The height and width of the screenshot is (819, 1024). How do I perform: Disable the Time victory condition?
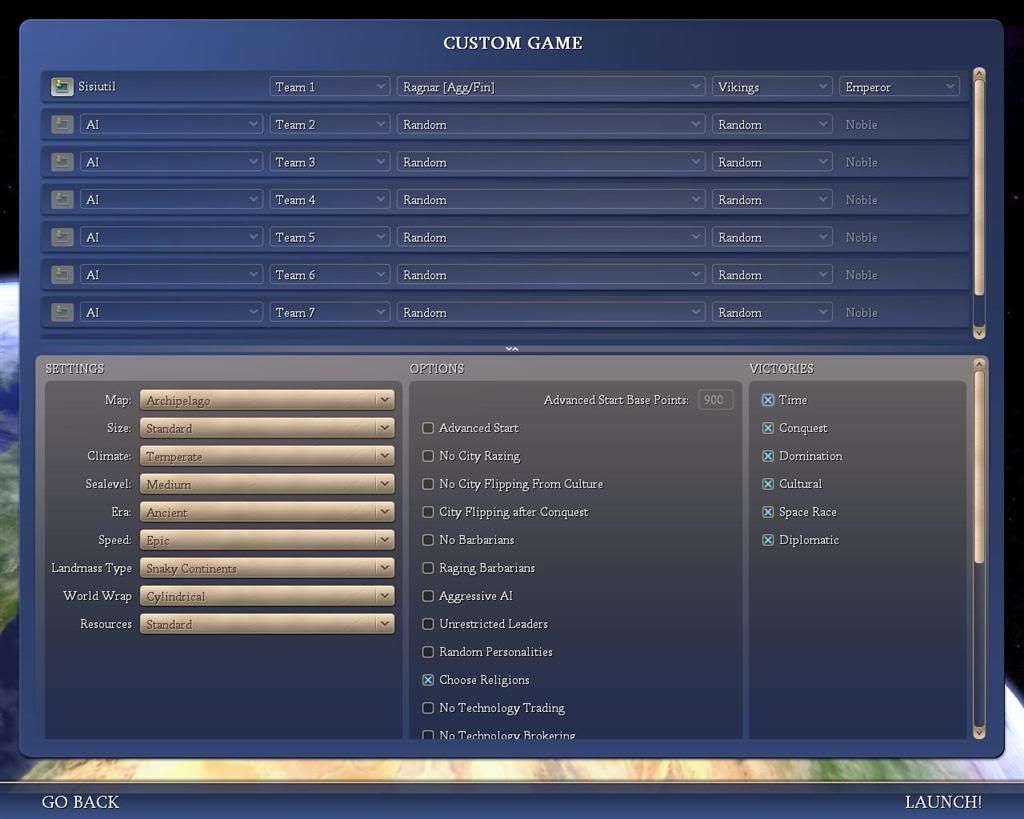point(768,400)
